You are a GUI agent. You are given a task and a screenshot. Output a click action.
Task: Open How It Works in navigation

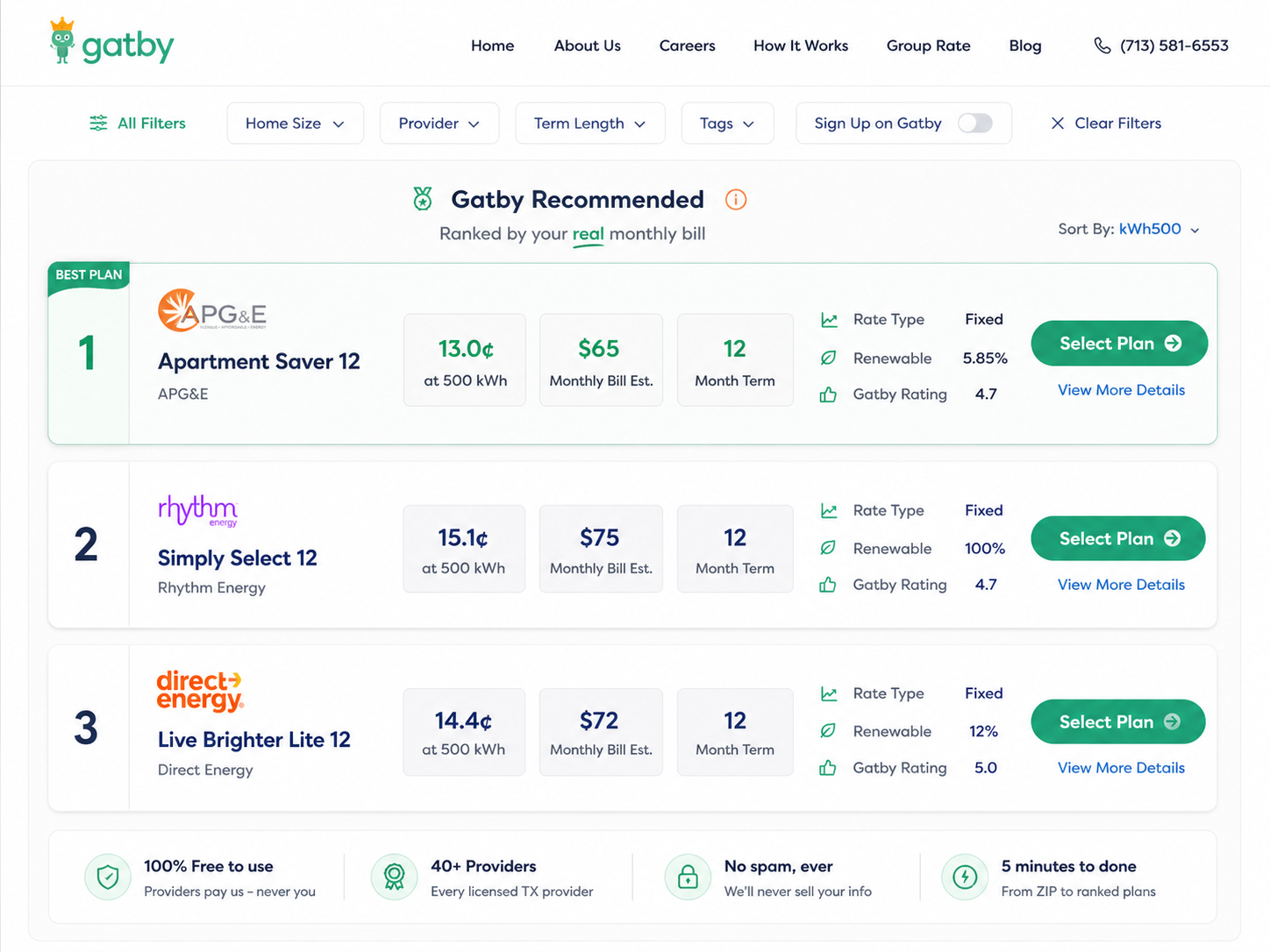(801, 46)
